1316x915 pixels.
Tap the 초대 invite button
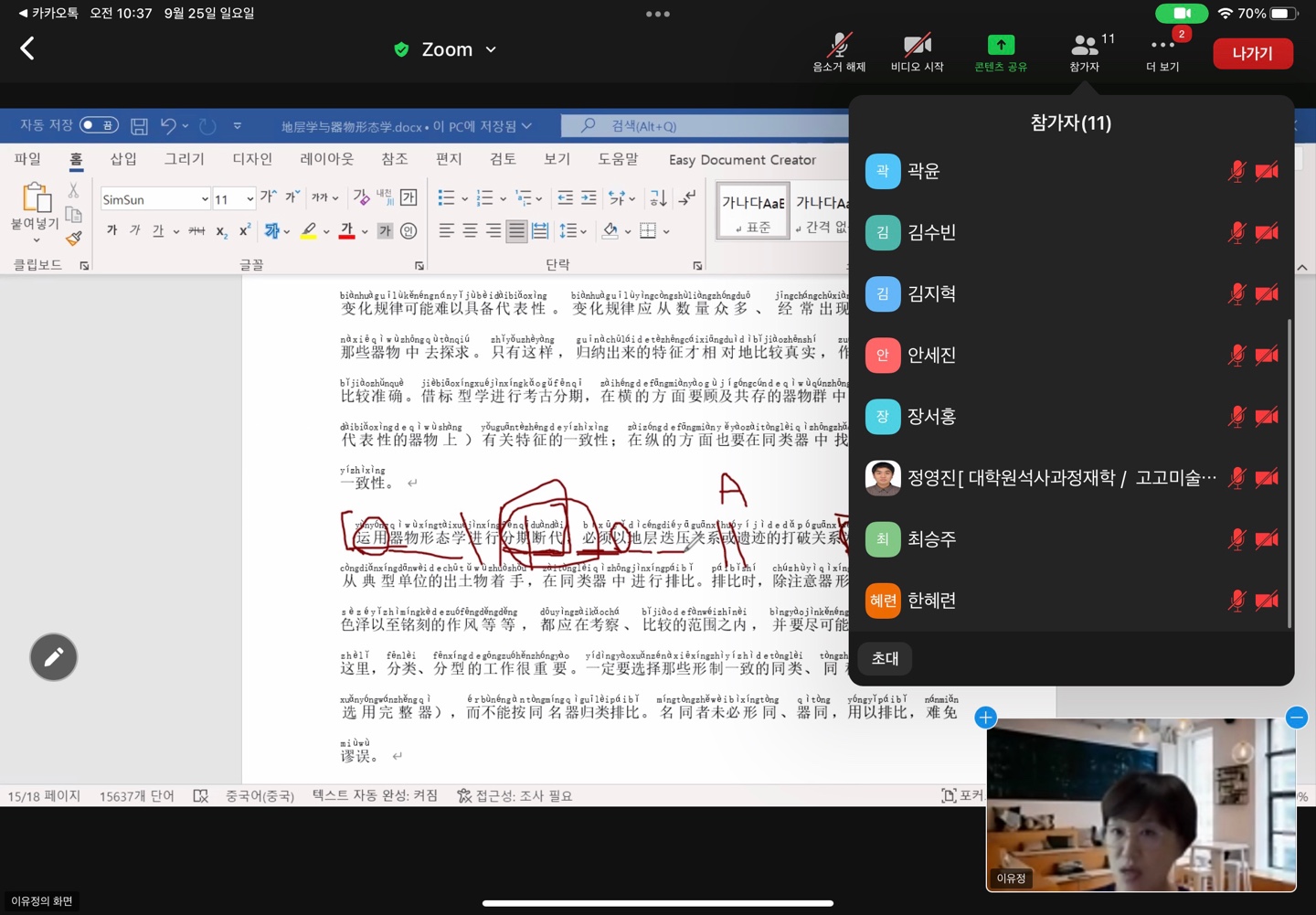click(x=885, y=658)
